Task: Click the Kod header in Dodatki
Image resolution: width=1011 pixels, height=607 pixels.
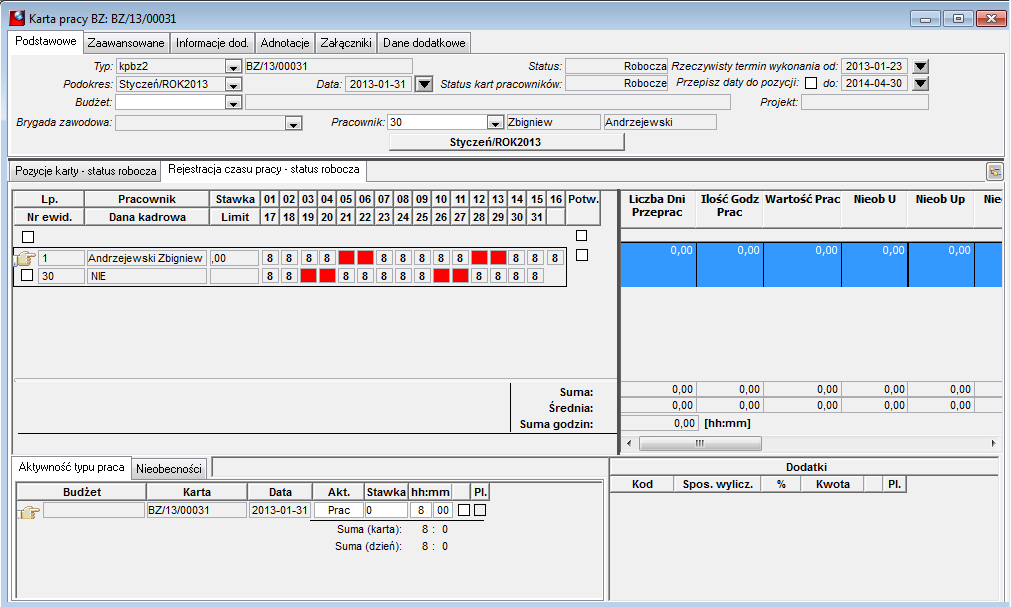Action: pyautogui.click(x=642, y=484)
